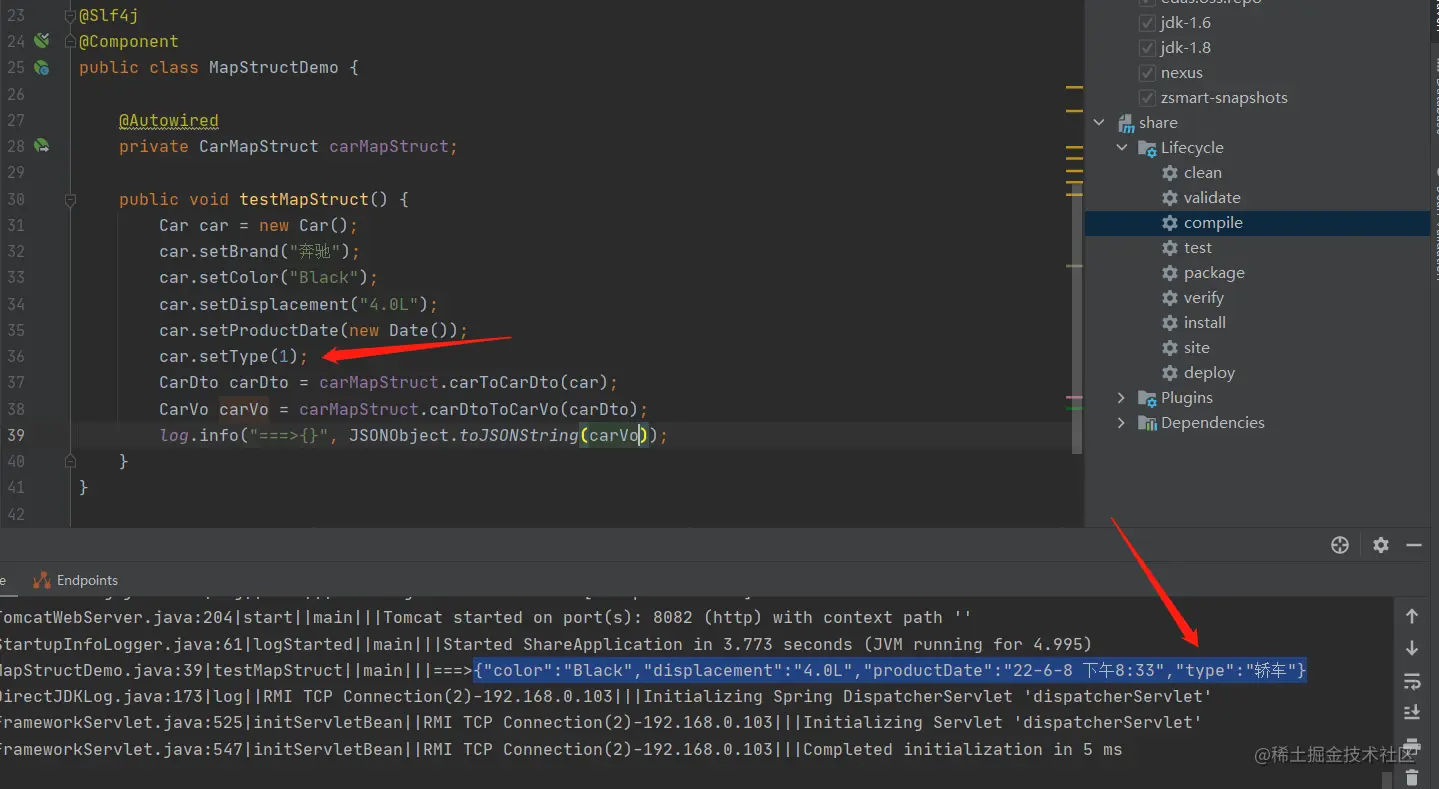The height and width of the screenshot is (789, 1439).
Task: Expand the Dependencies node
Action: pyautogui.click(x=1122, y=423)
